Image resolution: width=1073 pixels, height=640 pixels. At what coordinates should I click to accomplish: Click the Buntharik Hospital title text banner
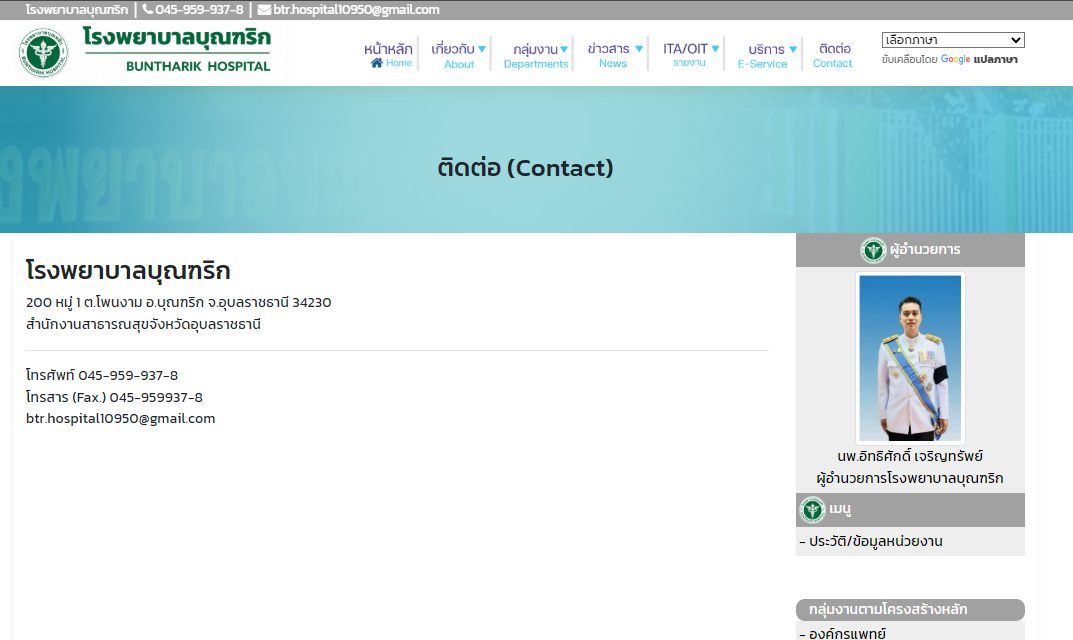click(x=178, y=50)
